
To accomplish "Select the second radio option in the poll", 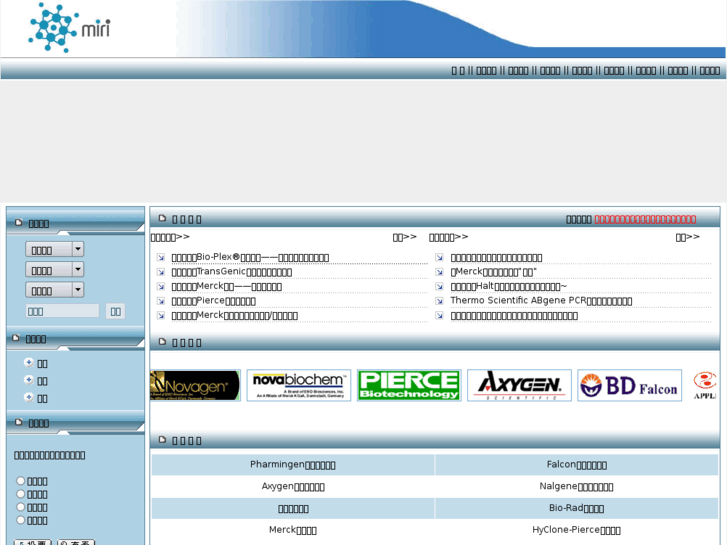I will [20, 494].
